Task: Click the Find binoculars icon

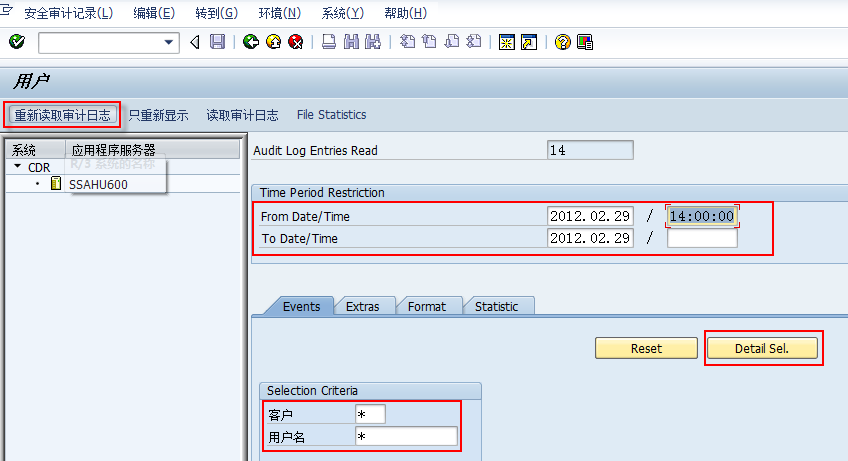Action: click(350, 42)
